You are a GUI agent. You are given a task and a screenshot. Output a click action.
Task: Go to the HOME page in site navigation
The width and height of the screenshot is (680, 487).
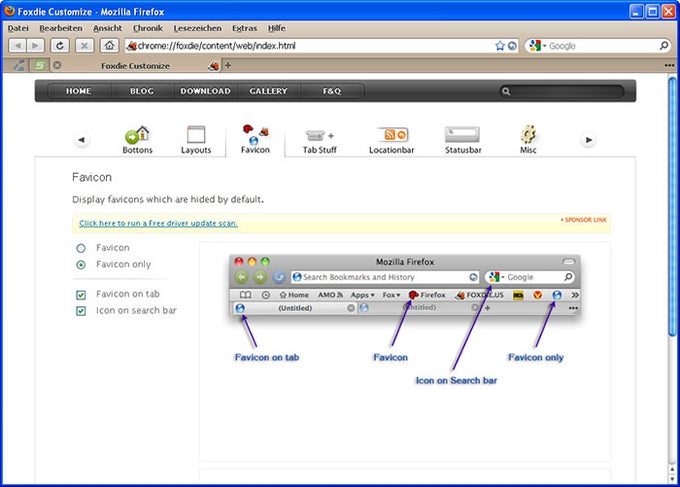pos(78,91)
